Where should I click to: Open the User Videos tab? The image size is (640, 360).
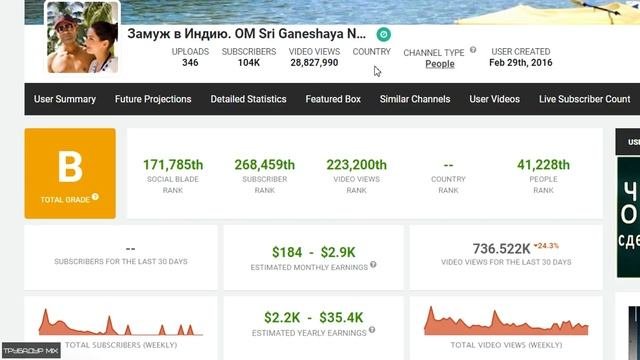tap(494, 99)
